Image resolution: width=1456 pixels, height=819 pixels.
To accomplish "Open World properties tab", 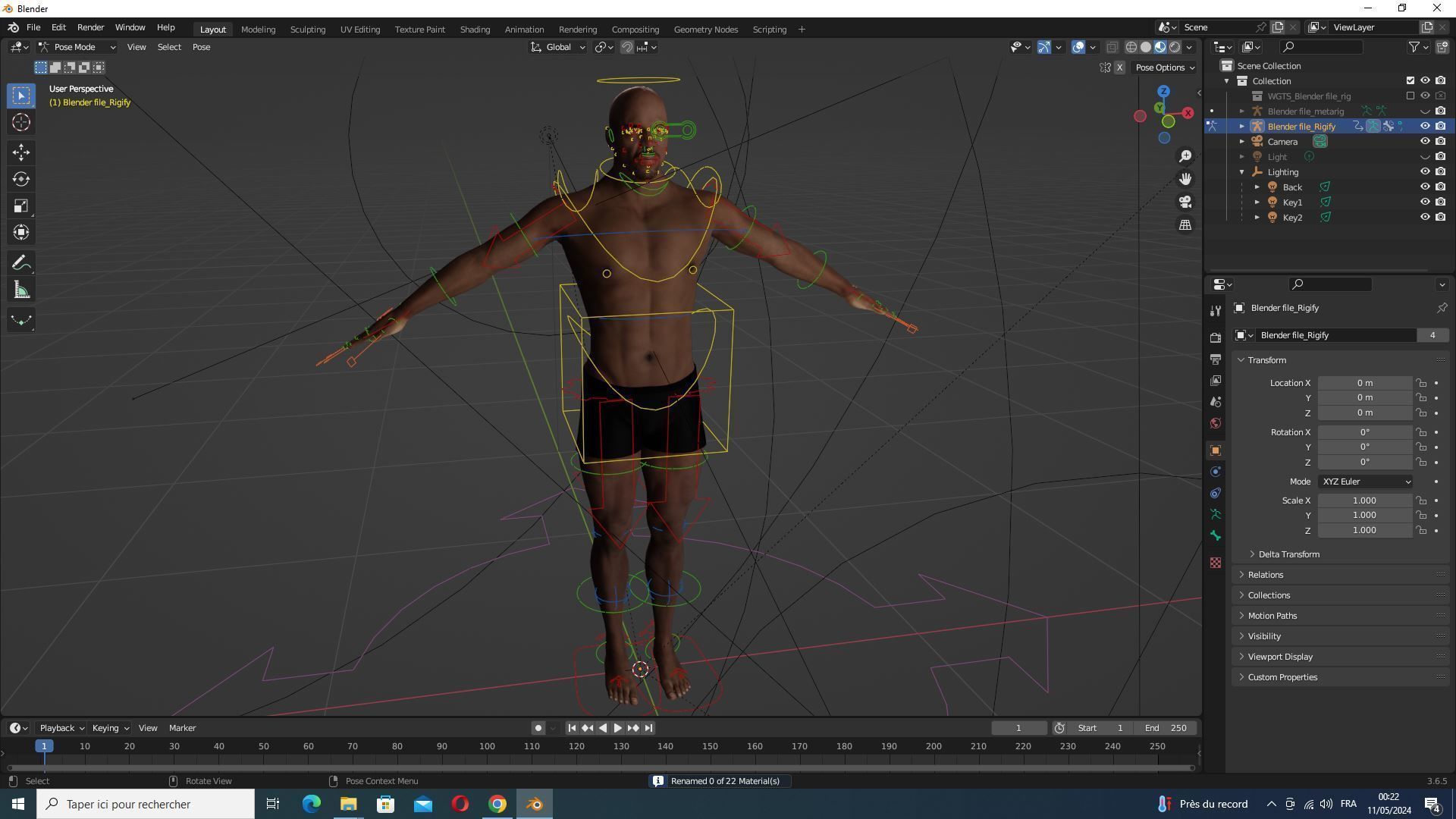I will click(x=1216, y=423).
